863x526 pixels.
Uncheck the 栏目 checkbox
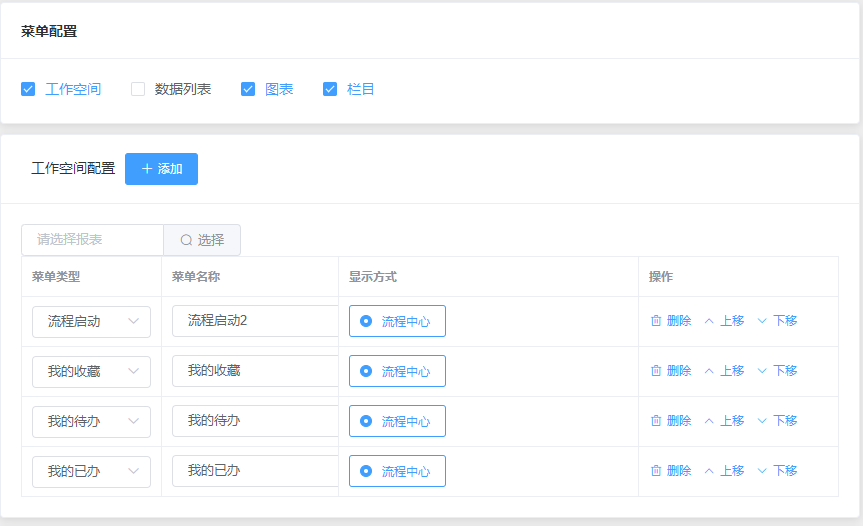pyautogui.click(x=330, y=89)
